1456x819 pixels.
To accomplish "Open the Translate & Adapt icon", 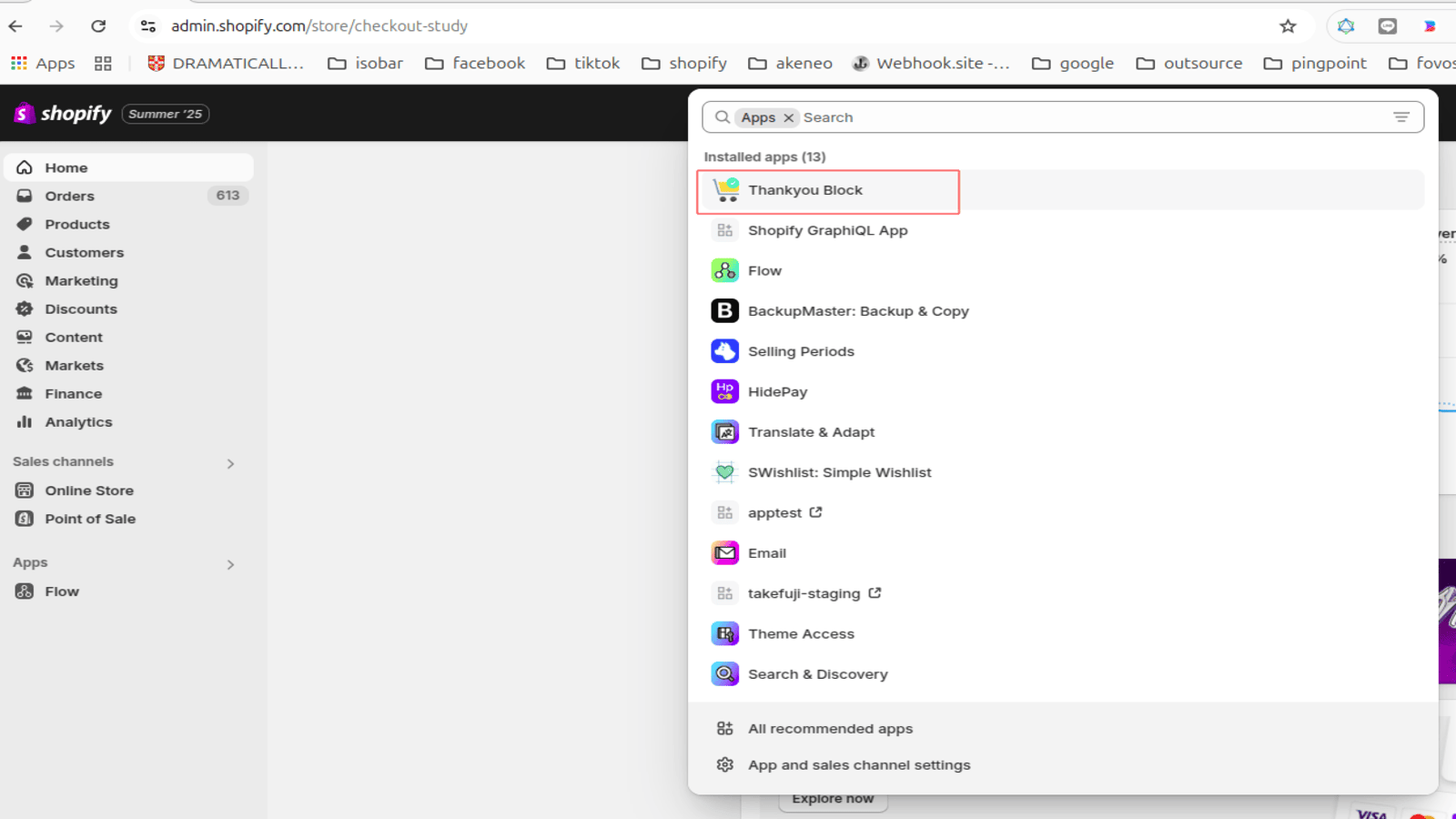I will (725, 432).
